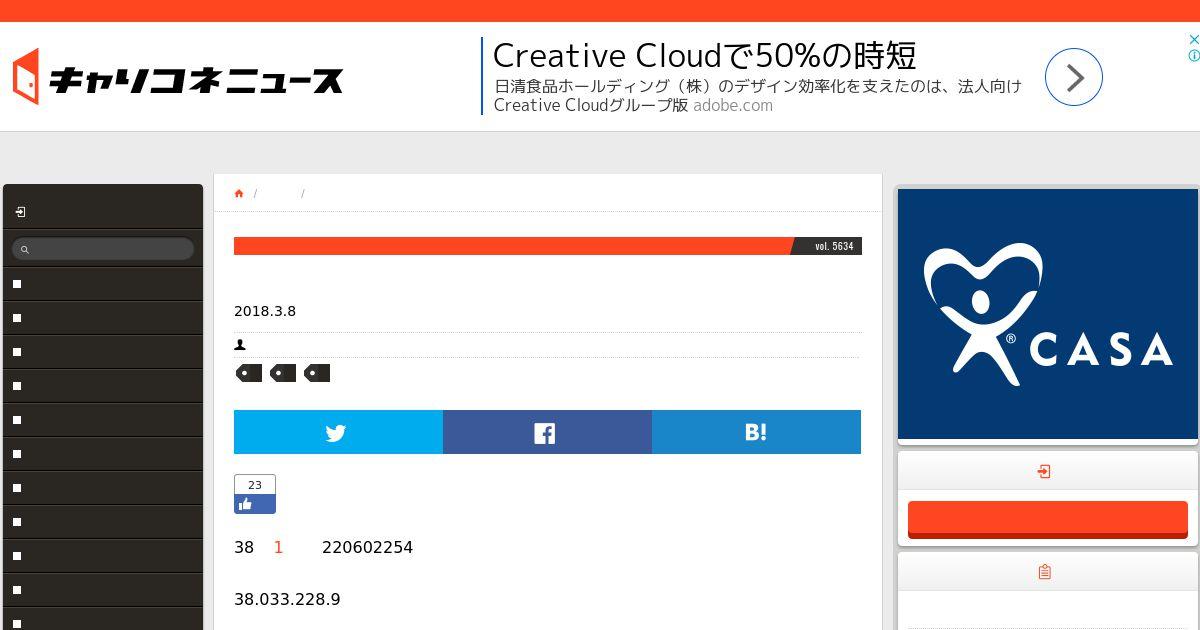Viewport: 1200px width, 630px height.
Task: Open the ad's circular arrow button
Action: click(x=1074, y=77)
